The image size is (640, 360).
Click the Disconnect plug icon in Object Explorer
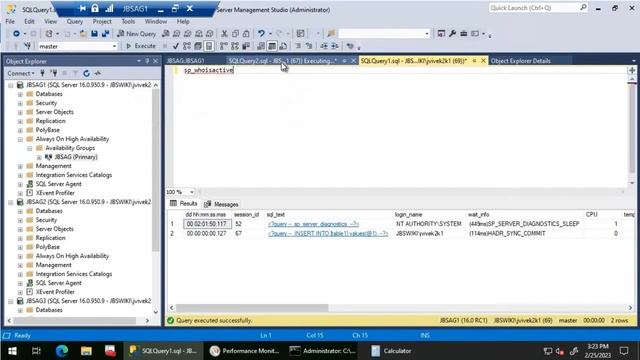pyautogui.click(x=53, y=73)
